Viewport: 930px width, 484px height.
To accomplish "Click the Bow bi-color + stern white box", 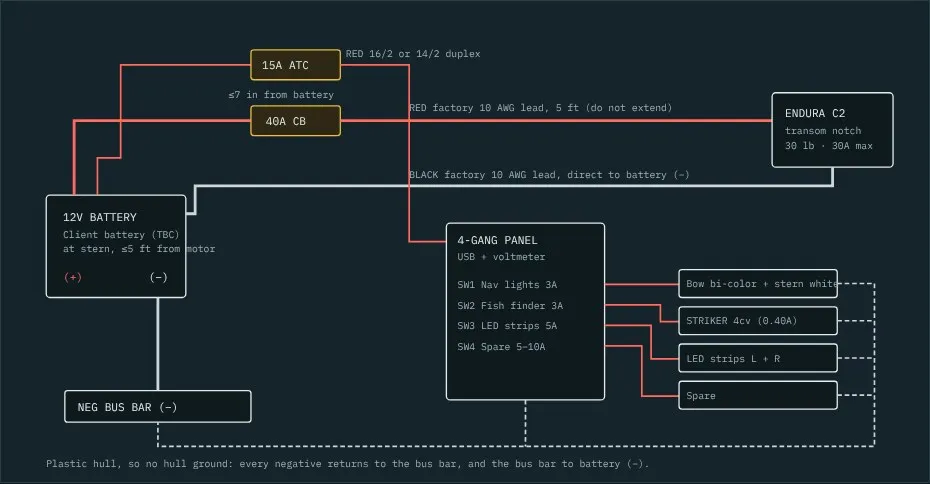I will point(758,284).
